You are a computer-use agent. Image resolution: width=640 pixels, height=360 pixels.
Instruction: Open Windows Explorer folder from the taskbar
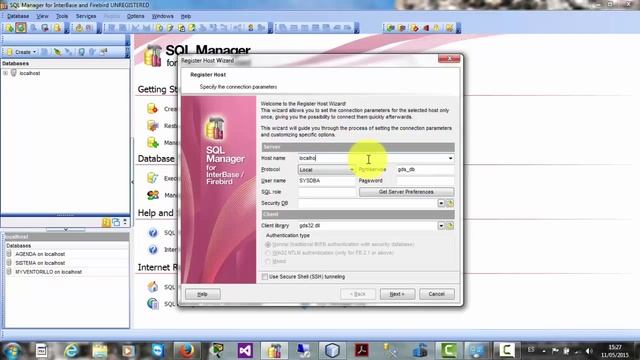click(100, 350)
